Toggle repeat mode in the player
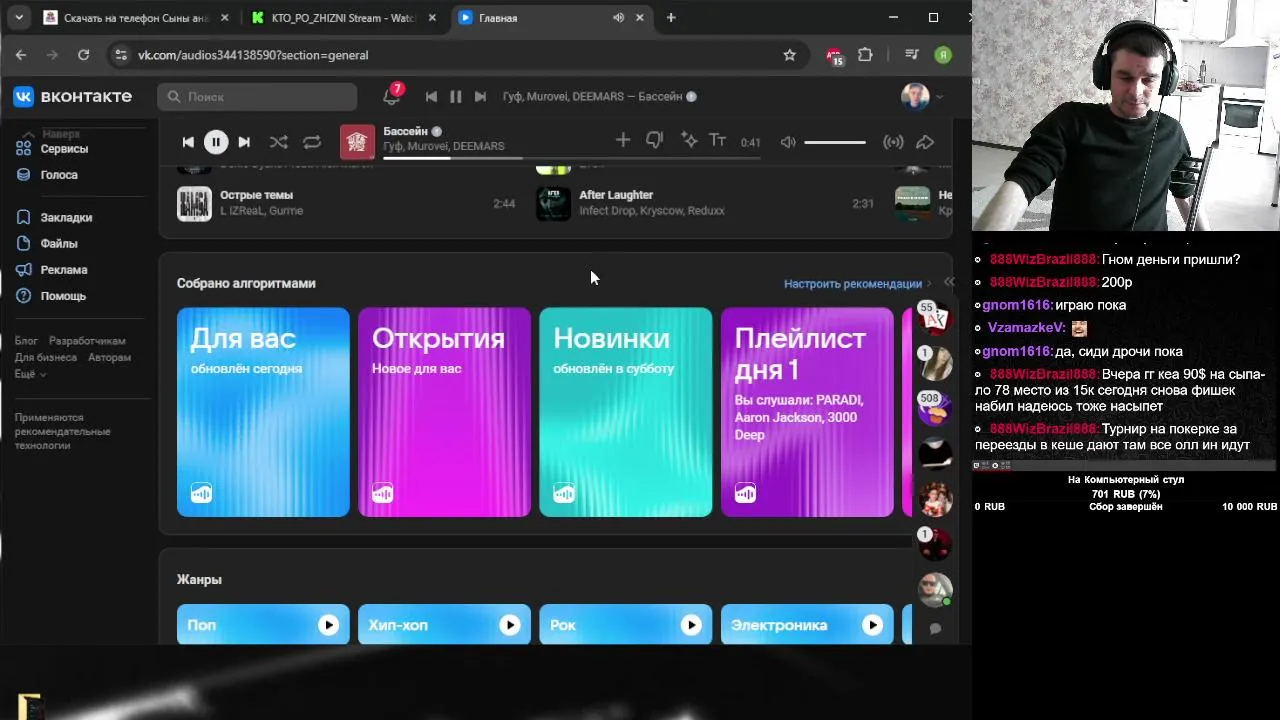 point(312,142)
